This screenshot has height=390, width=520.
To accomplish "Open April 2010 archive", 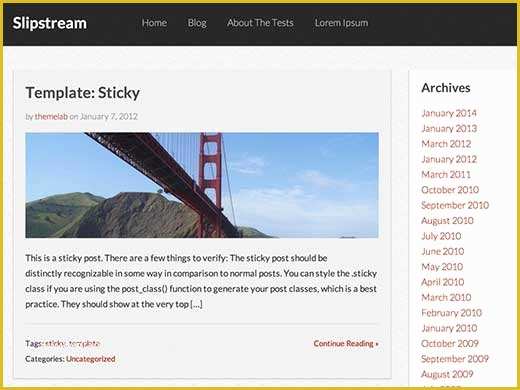I will 443,282.
